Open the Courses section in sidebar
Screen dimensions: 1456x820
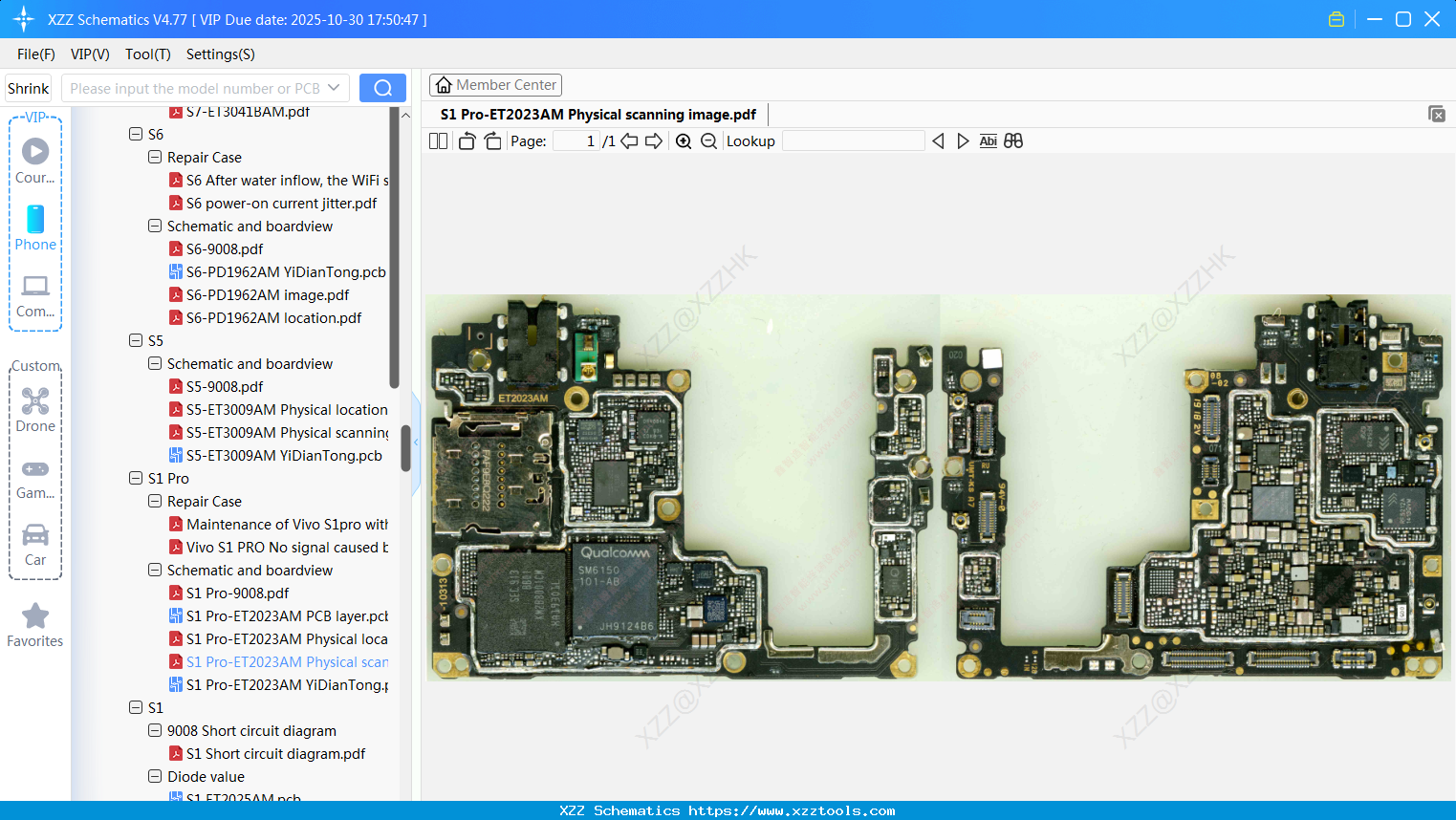35,161
